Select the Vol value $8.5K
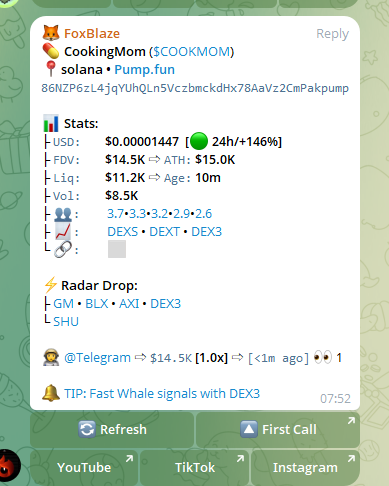This screenshot has height=486, width=389. 121,196
